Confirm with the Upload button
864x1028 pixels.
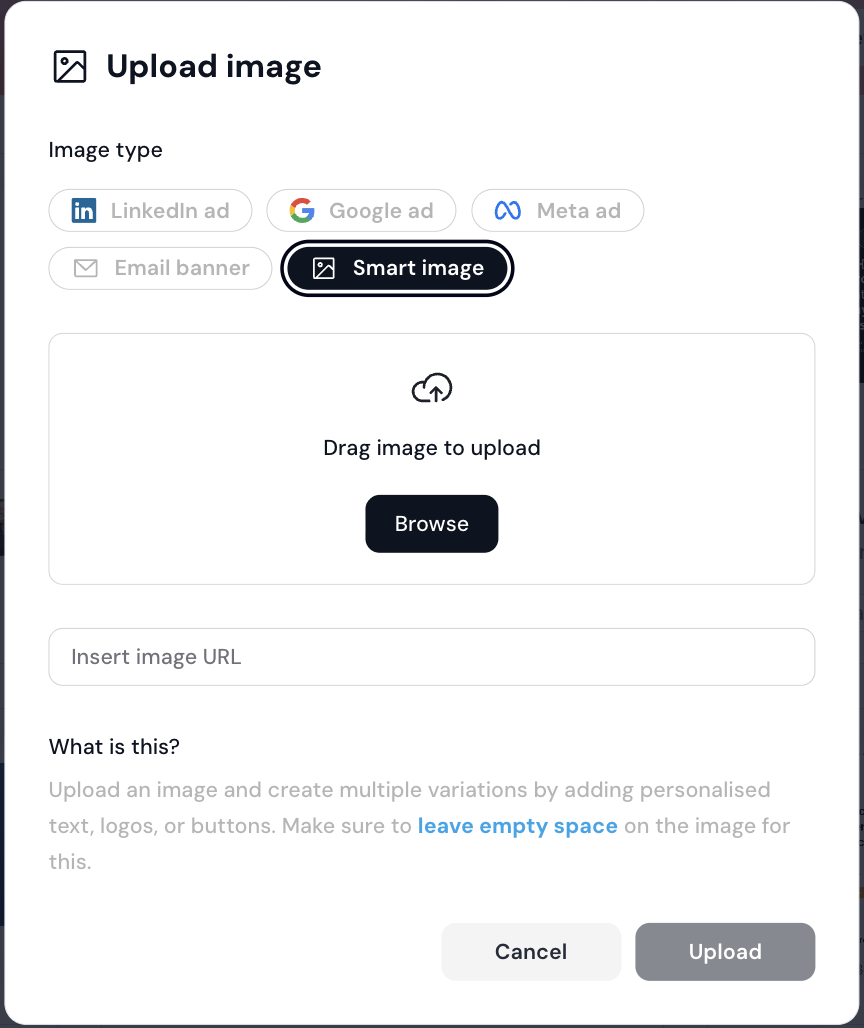[x=725, y=952]
